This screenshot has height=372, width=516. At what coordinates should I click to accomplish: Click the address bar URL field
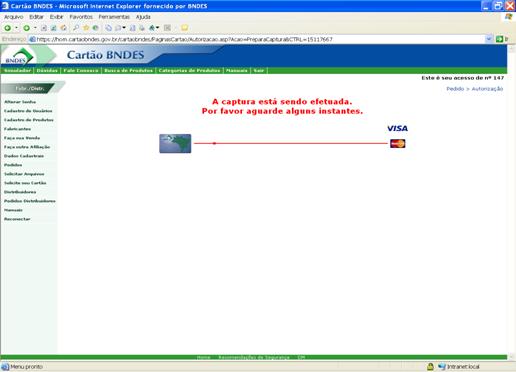coord(257,39)
